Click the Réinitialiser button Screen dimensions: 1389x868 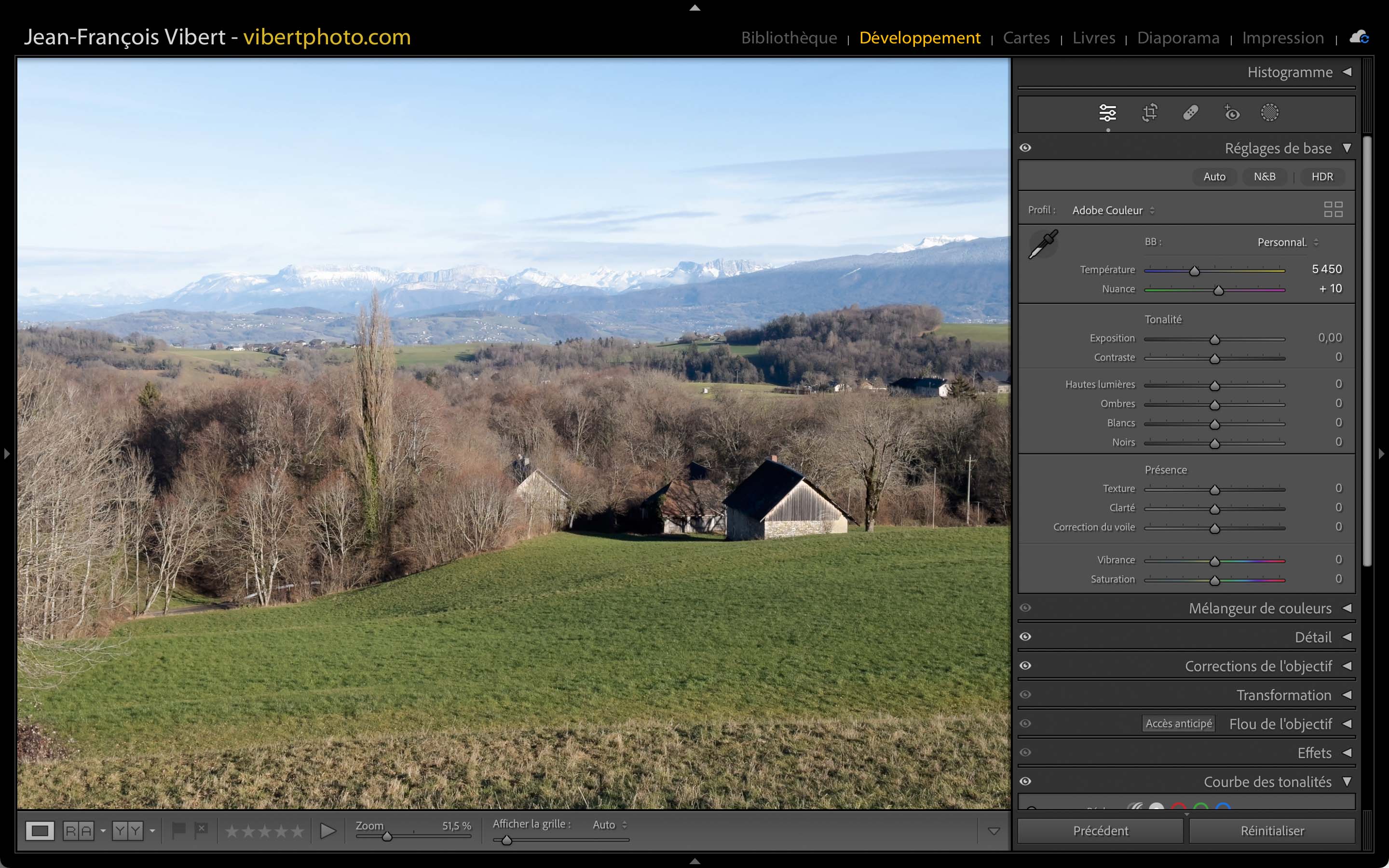pos(1272,831)
